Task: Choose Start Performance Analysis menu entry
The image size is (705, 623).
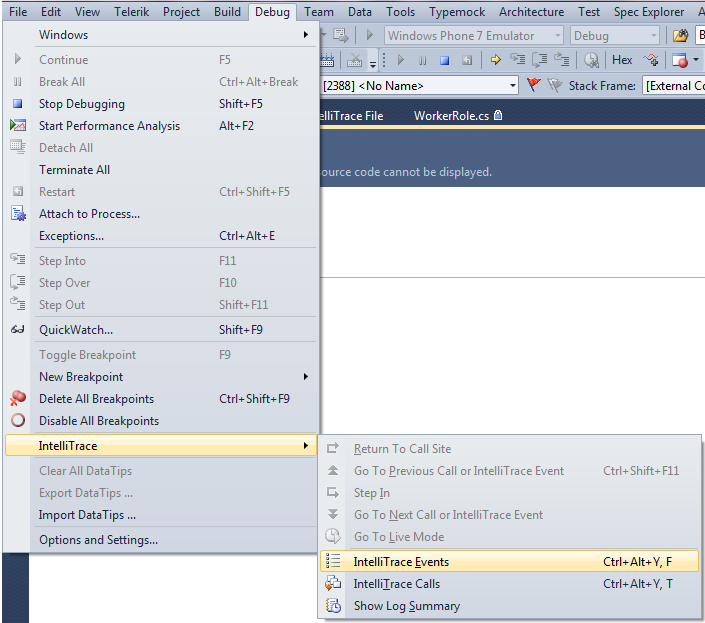Action: click(x=161, y=126)
